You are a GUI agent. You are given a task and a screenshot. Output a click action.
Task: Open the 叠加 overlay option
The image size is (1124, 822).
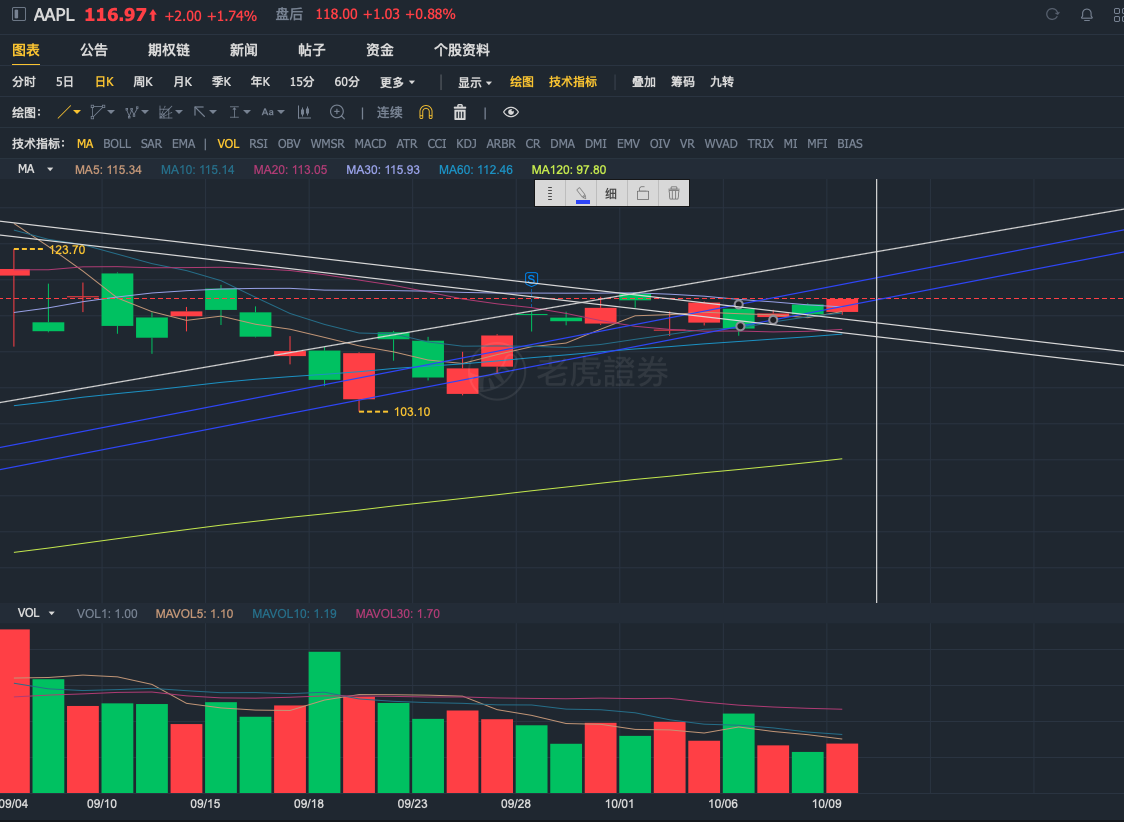(644, 82)
